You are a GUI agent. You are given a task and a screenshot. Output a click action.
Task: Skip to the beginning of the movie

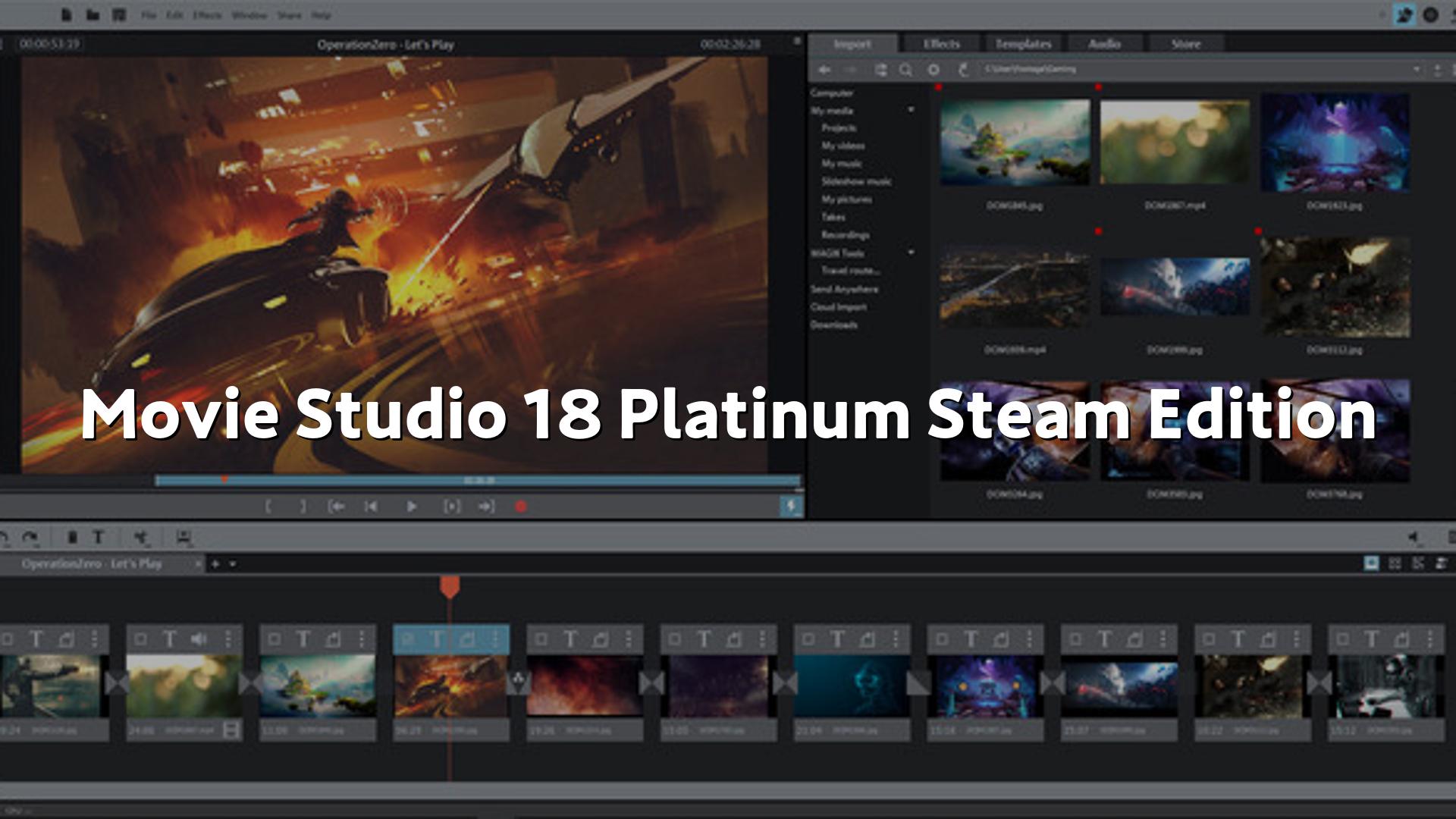371,507
